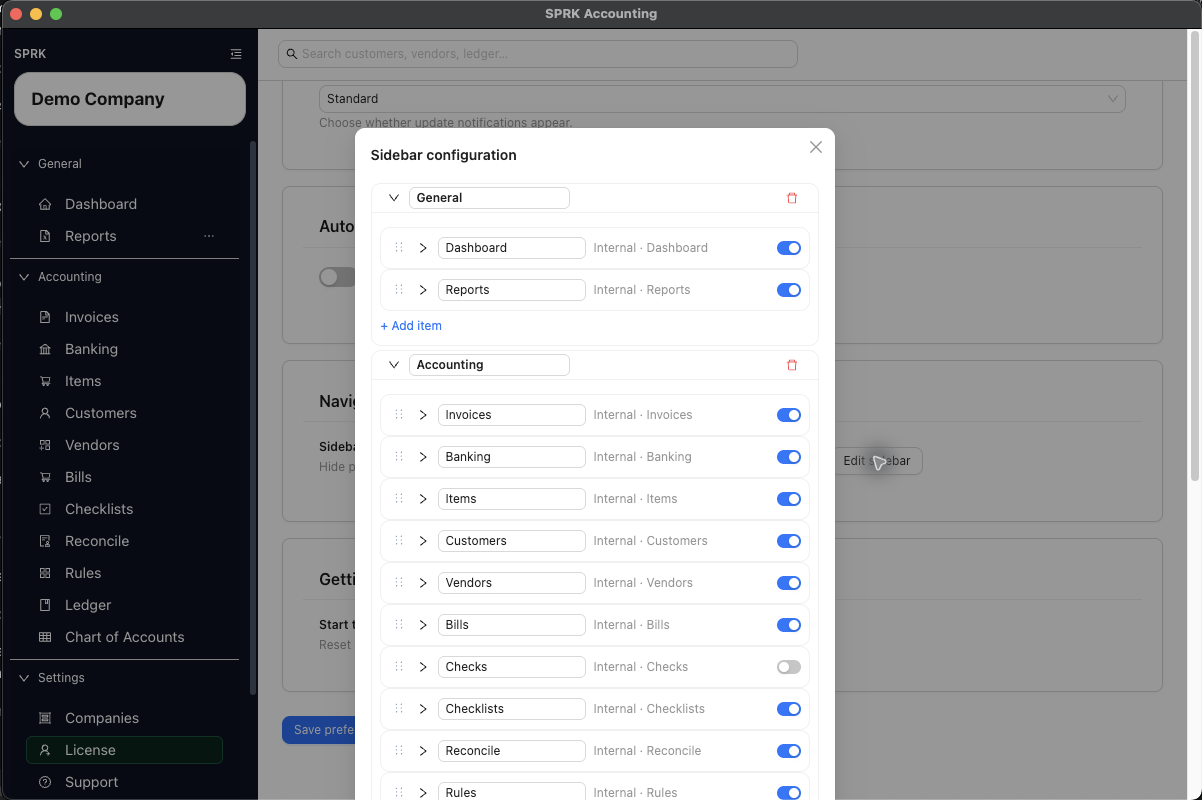Image resolution: width=1202 pixels, height=800 pixels.
Task: Click the Save preferences button
Action: tap(319, 730)
